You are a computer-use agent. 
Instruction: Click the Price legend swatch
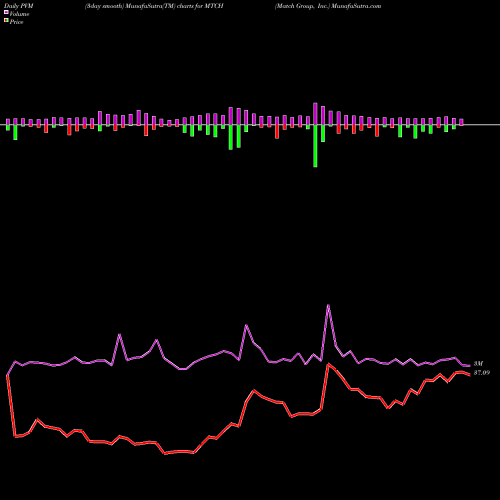[6, 21]
